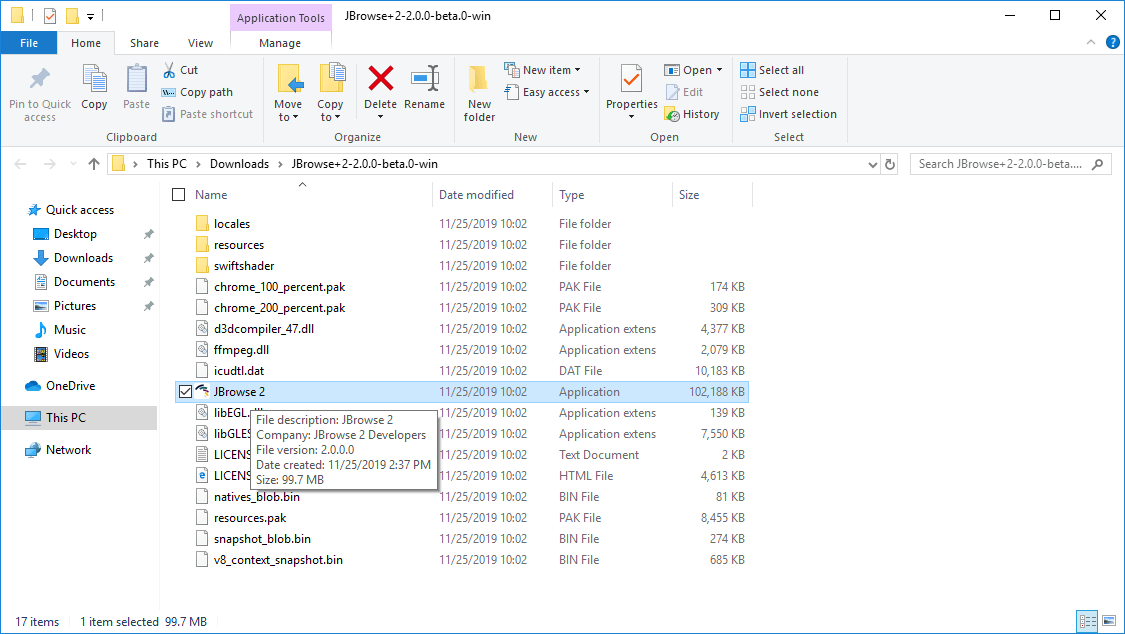Click the red Delete X icon

380,78
